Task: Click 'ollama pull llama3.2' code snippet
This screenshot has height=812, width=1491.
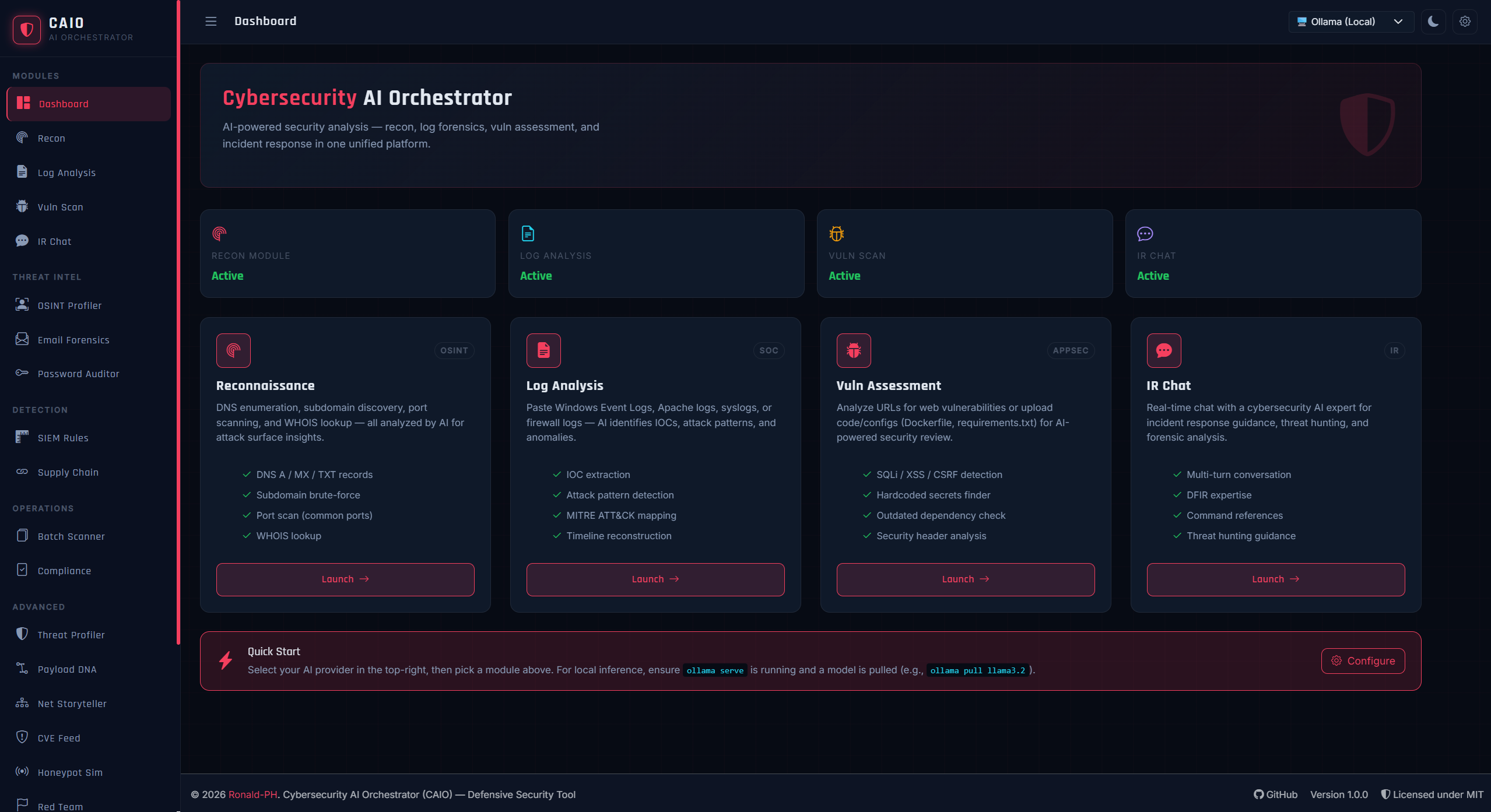Action: click(977, 670)
